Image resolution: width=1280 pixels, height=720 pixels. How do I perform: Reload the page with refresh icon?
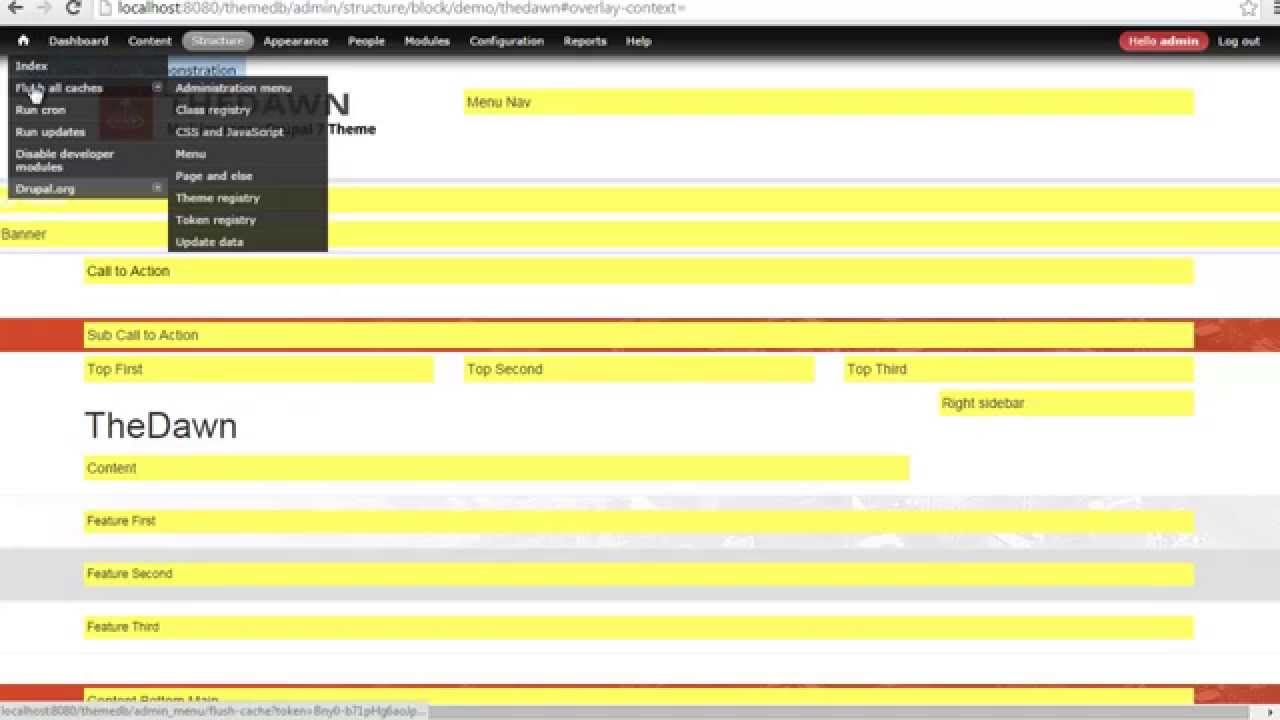[73, 8]
